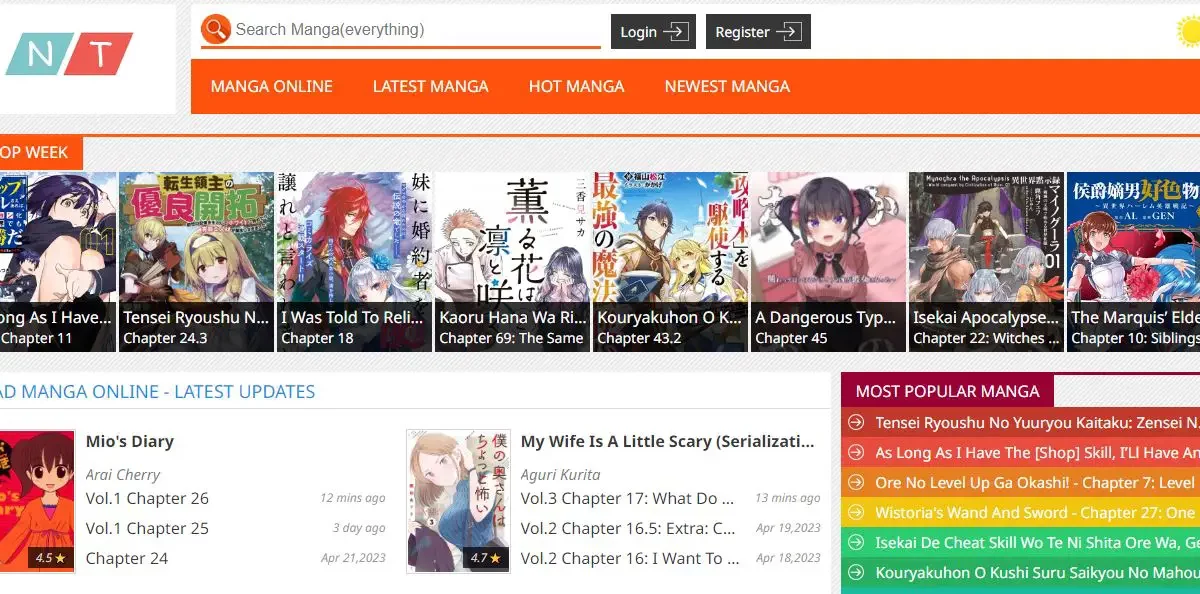Open the Login button

pyautogui.click(x=653, y=32)
